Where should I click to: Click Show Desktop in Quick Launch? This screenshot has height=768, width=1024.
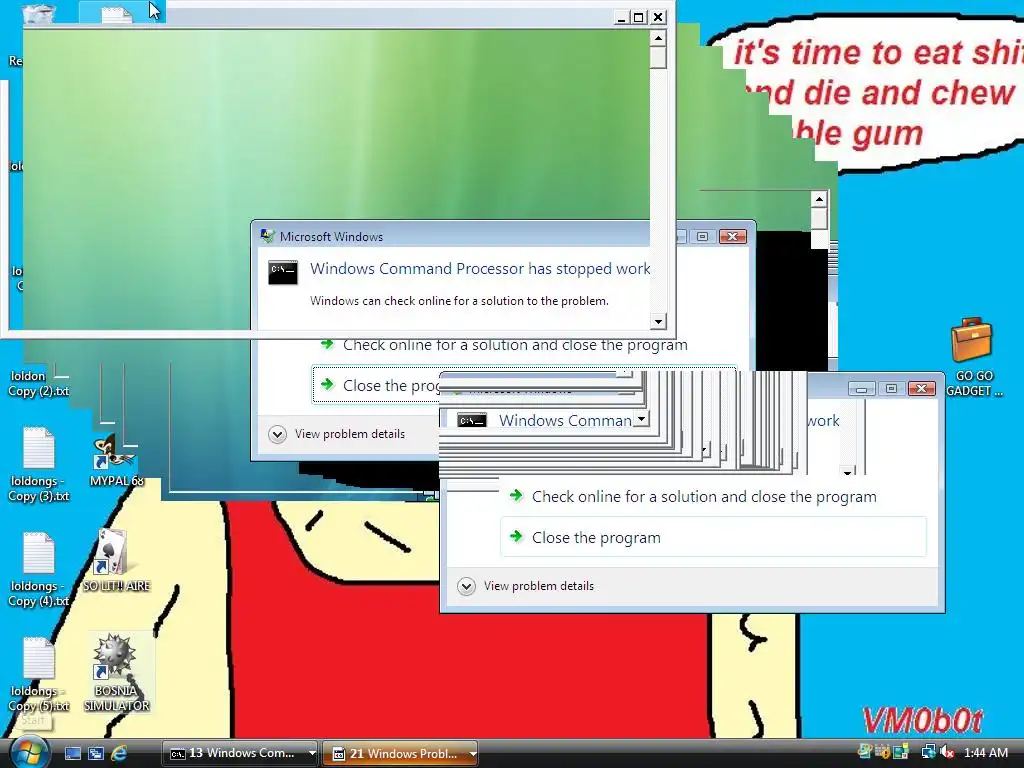[73, 754]
